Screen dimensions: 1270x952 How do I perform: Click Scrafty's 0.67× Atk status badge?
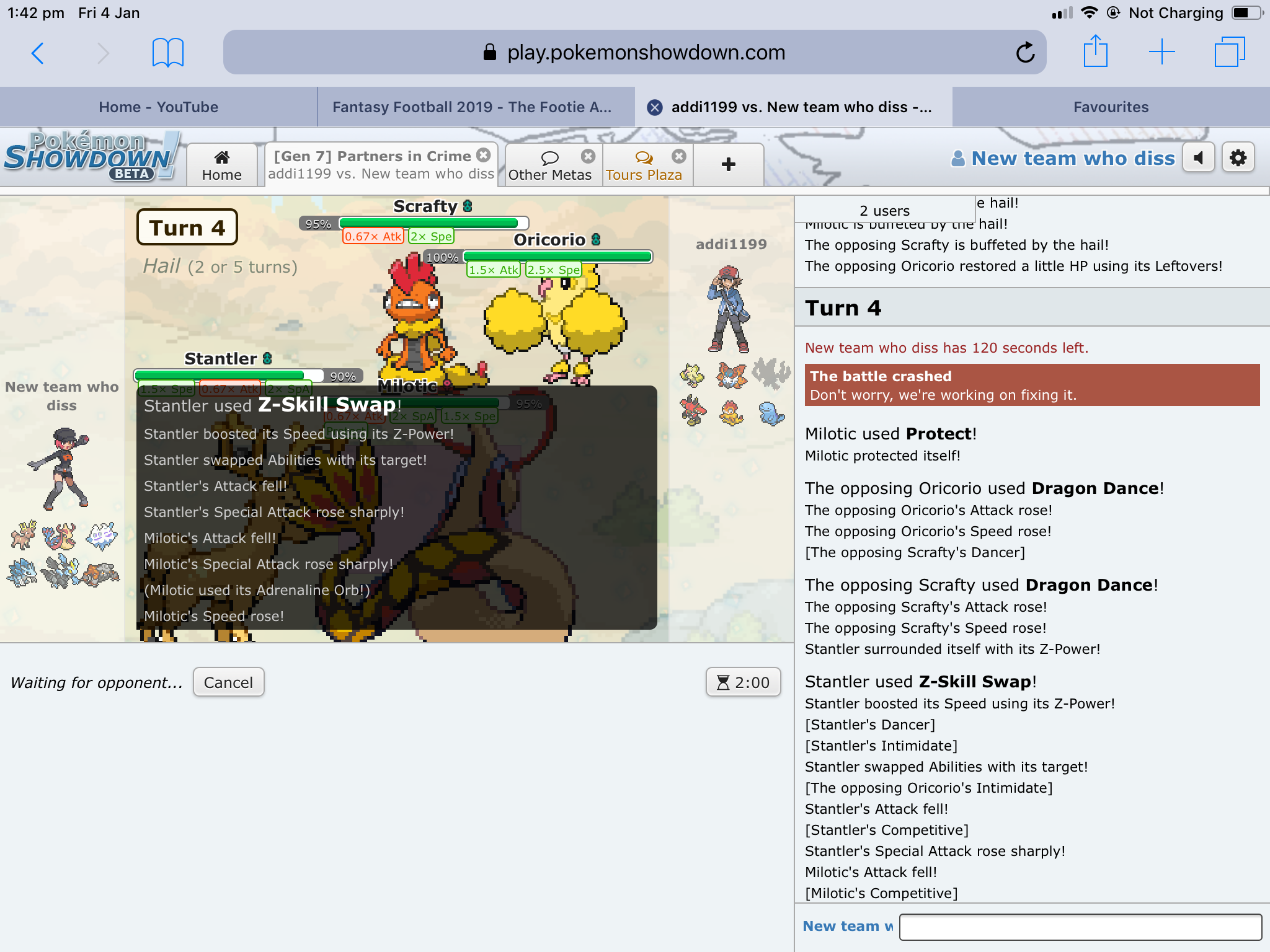[373, 236]
